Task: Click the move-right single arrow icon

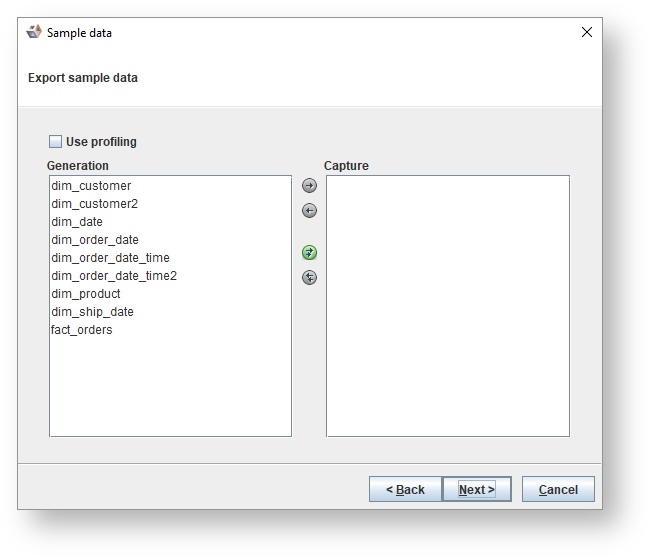Action: (309, 186)
